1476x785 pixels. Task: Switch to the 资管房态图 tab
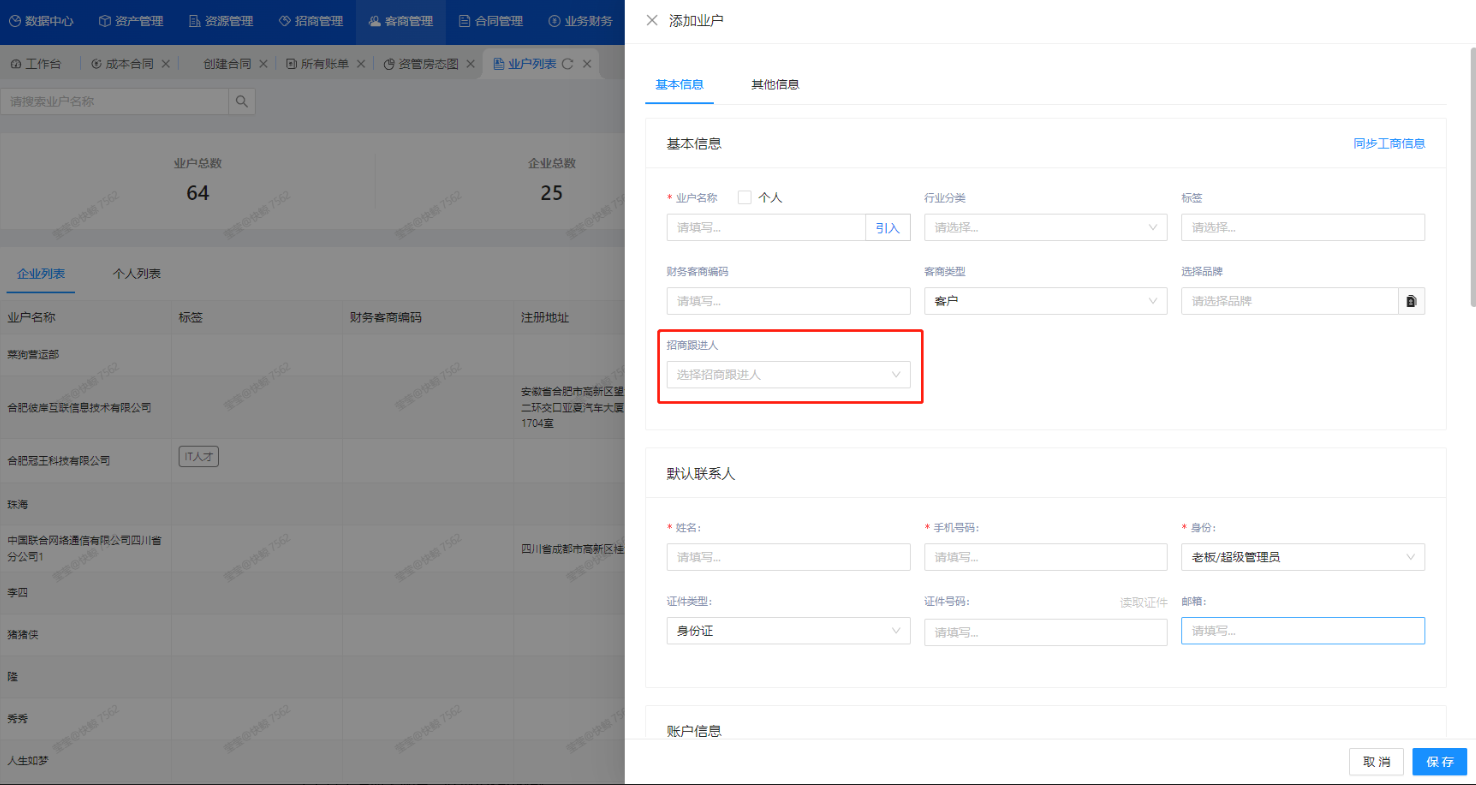click(422, 64)
